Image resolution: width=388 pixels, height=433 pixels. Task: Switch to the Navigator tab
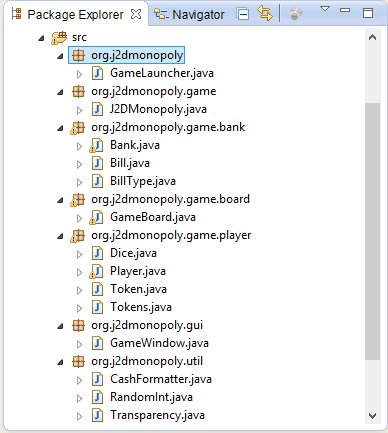[x=190, y=14]
